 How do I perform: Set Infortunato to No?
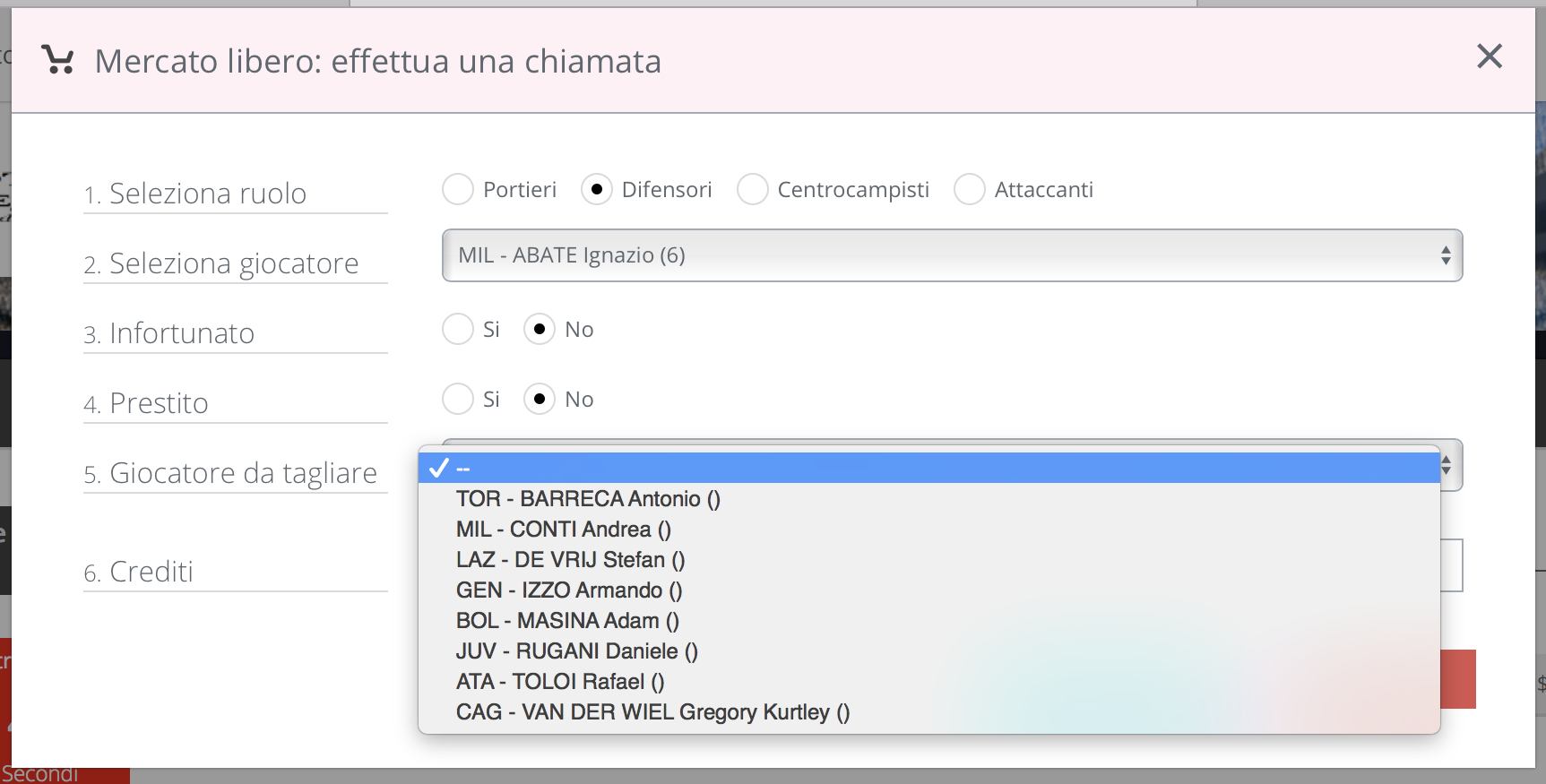(x=540, y=329)
